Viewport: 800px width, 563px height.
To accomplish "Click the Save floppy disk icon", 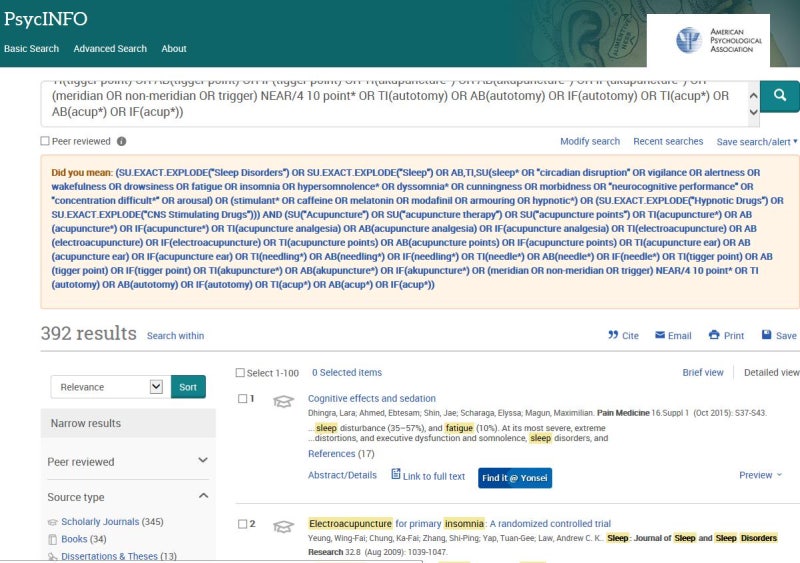I will (x=766, y=335).
